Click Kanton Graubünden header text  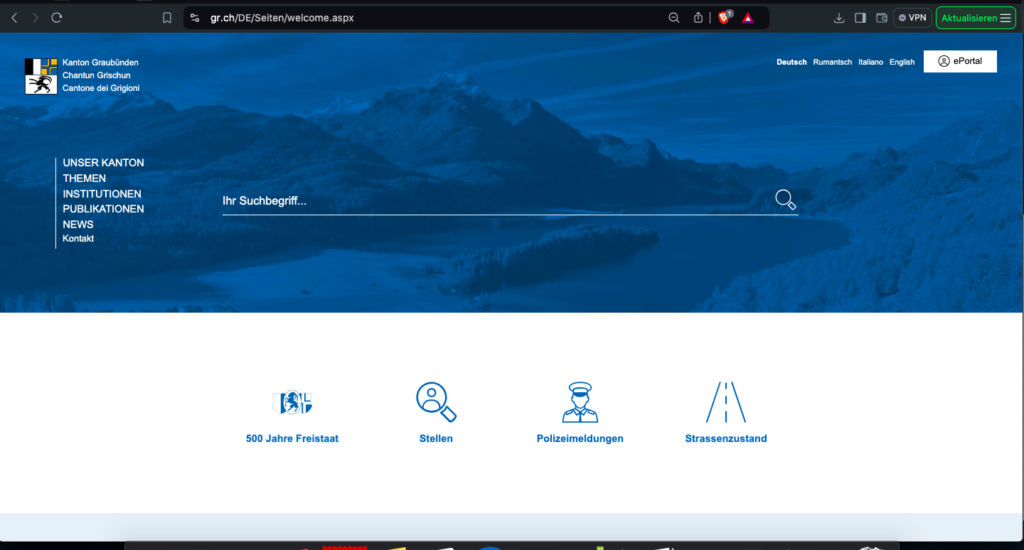click(x=101, y=63)
